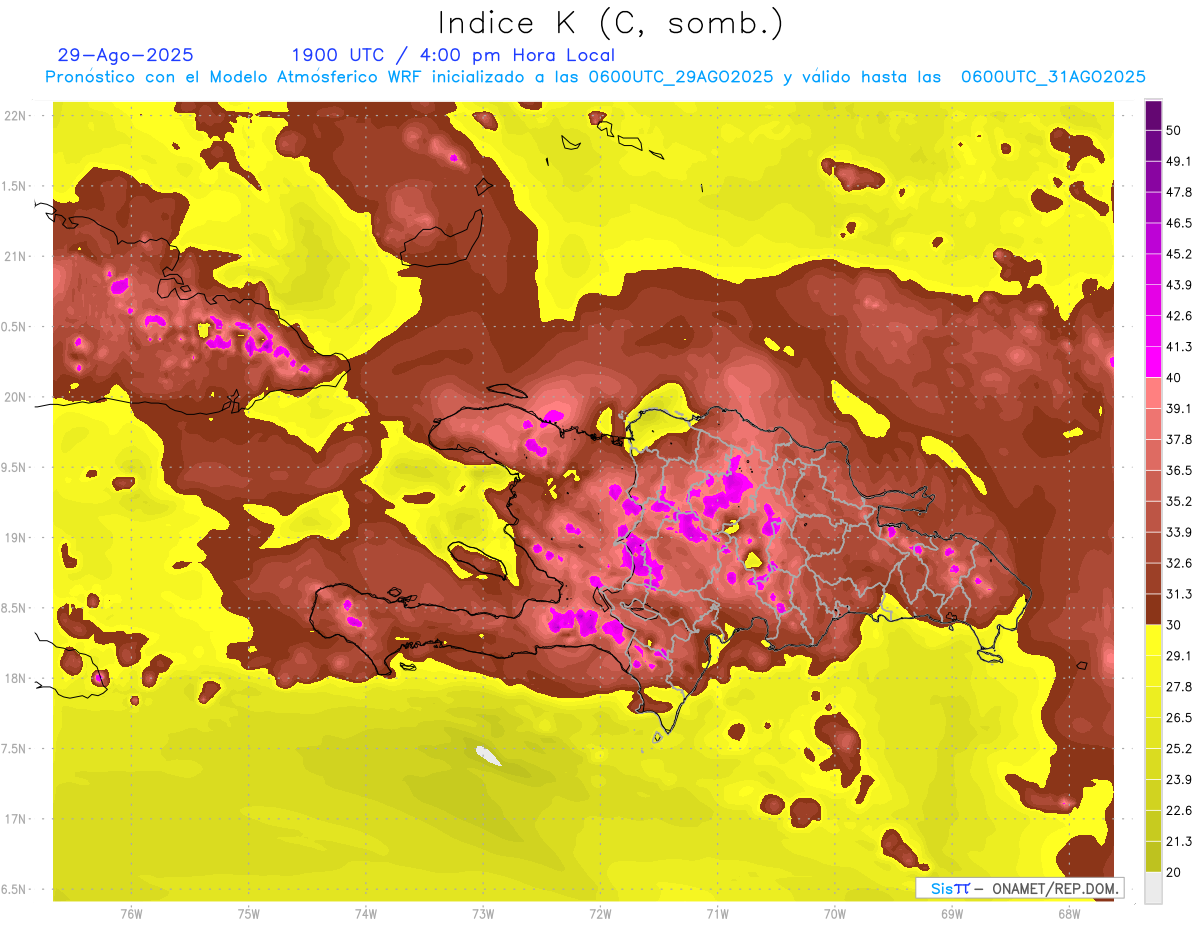1200x927 pixels.
Task: Select the magenta swatch between 40 and 41.3
Action: click(x=1153, y=362)
